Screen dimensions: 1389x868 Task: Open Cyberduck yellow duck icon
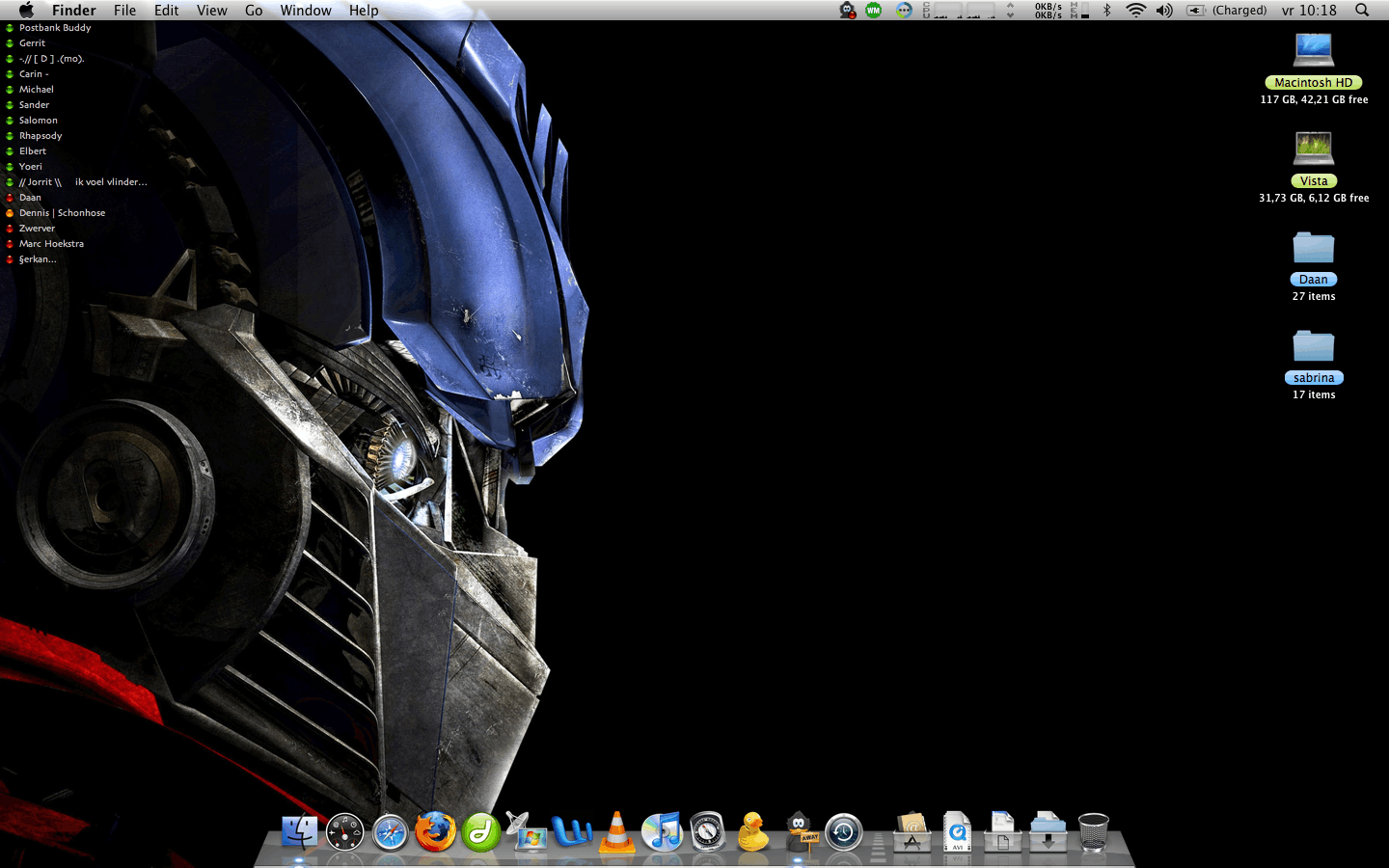coord(752,832)
